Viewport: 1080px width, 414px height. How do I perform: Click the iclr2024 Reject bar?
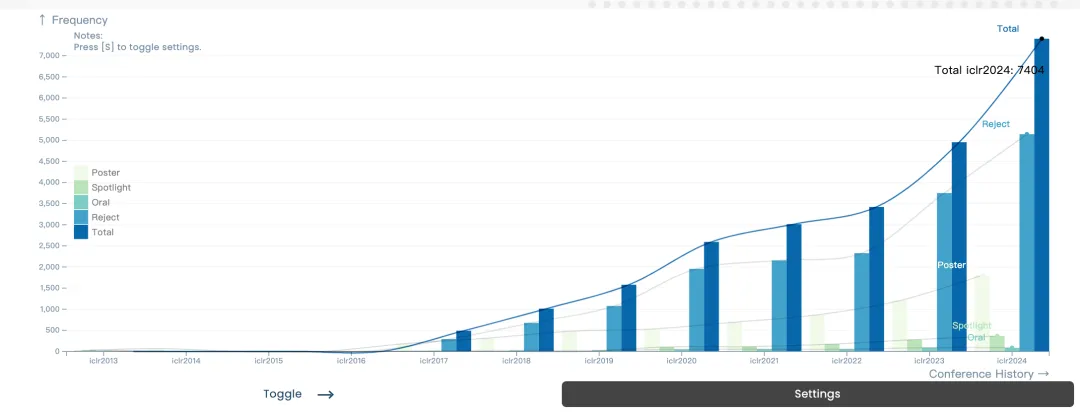(x=1027, y=242)
